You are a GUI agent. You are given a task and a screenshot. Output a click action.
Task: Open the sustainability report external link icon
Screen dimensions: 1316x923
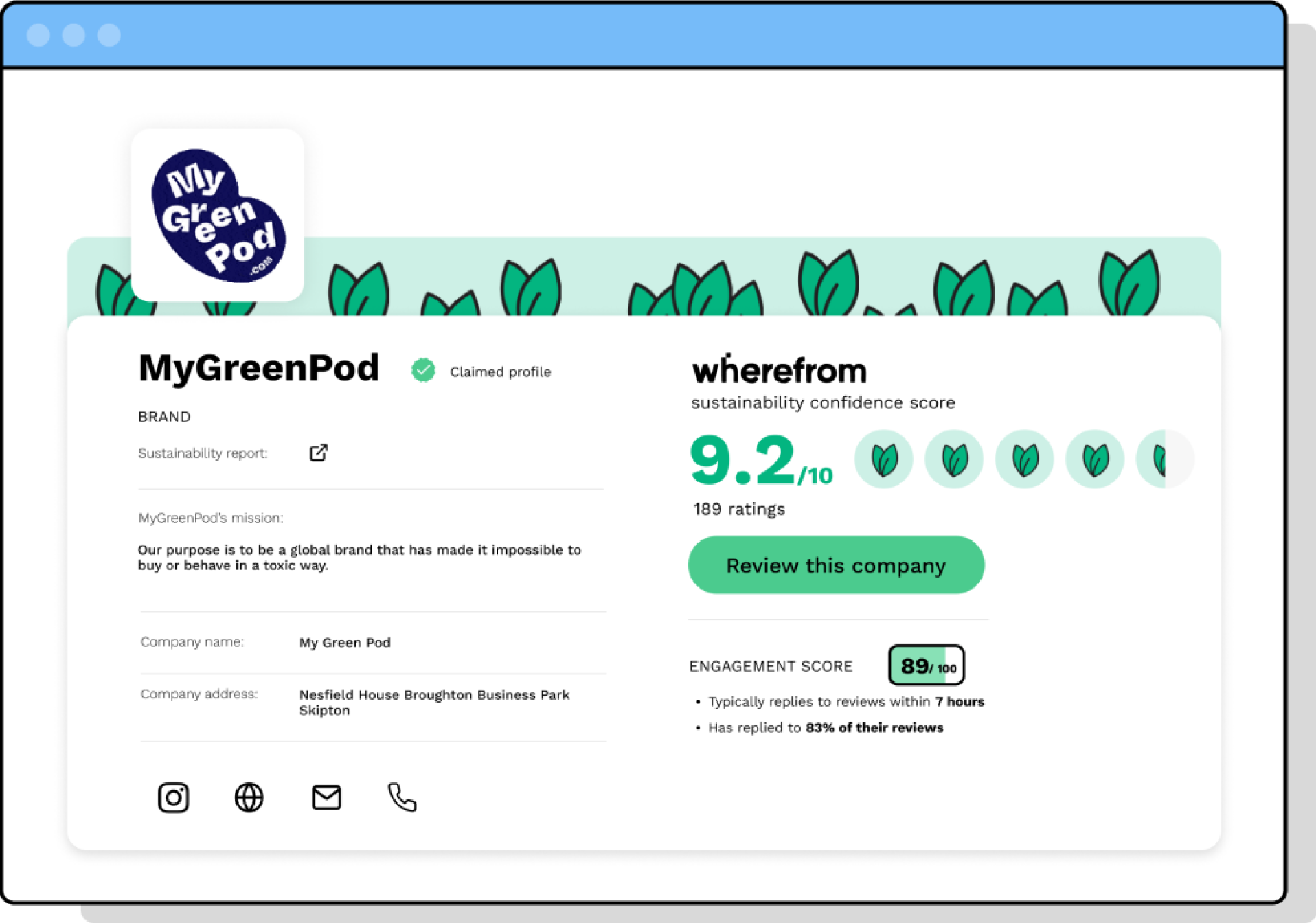(318, 453)
